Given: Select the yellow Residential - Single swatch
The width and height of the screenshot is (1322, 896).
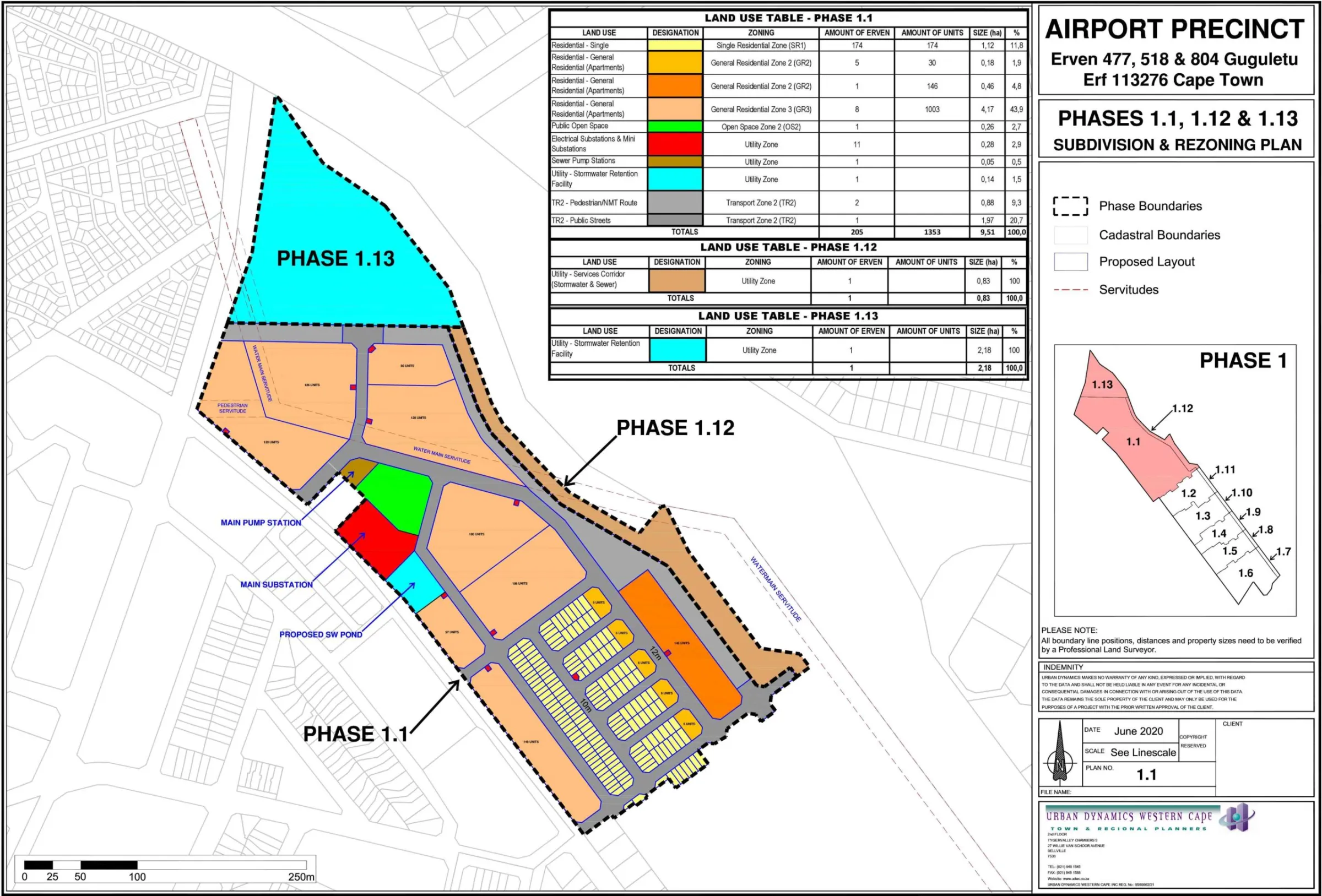Looking at the screenshot, I should 675,45.
